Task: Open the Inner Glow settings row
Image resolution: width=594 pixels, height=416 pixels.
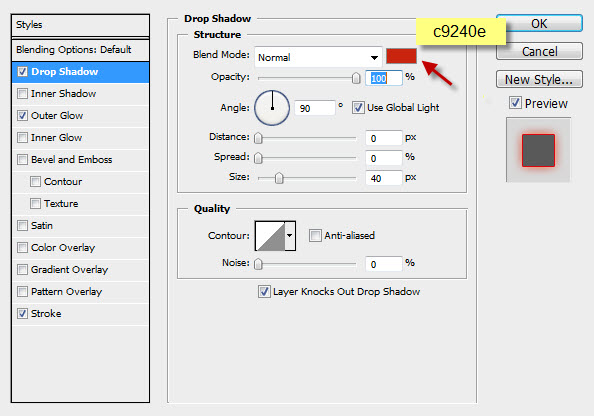Action: 80,138
